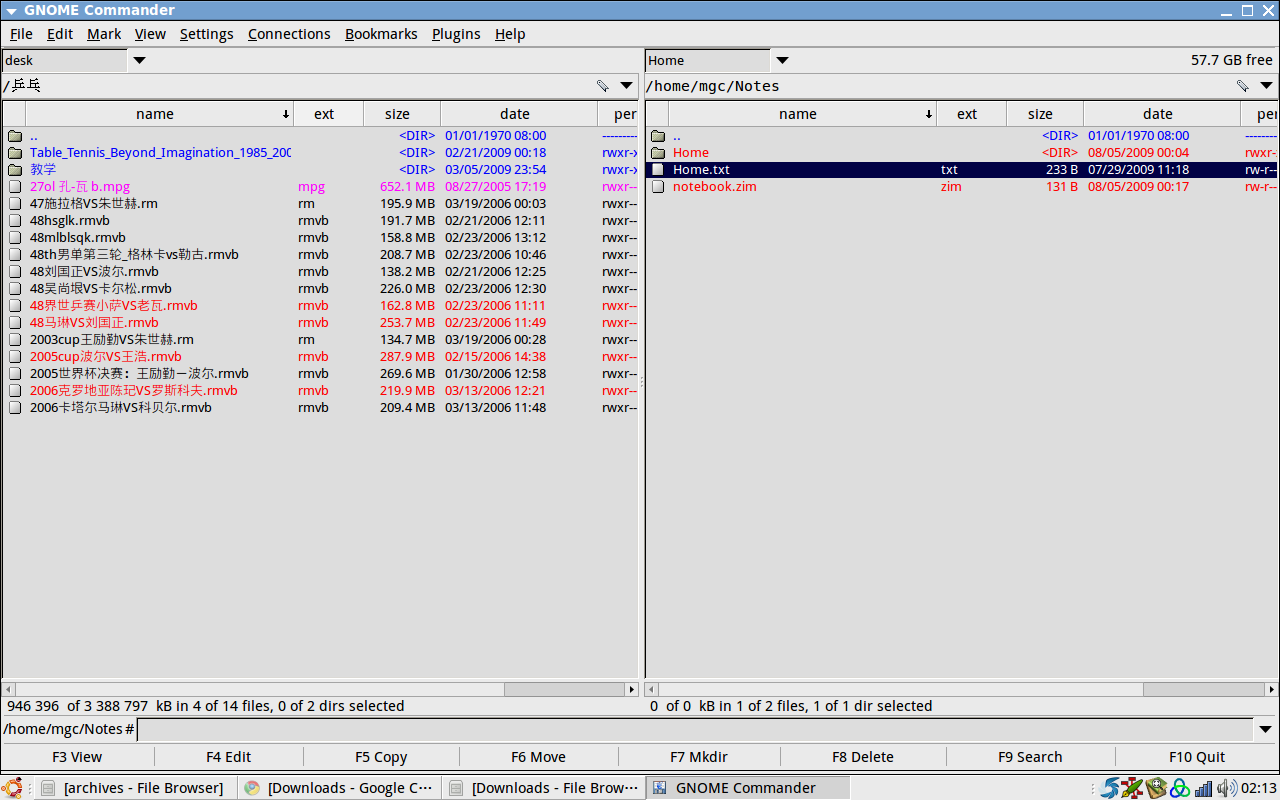Open the Mark menu
The width and height of the screenshot is (1280, 800).
pos(104,34)
